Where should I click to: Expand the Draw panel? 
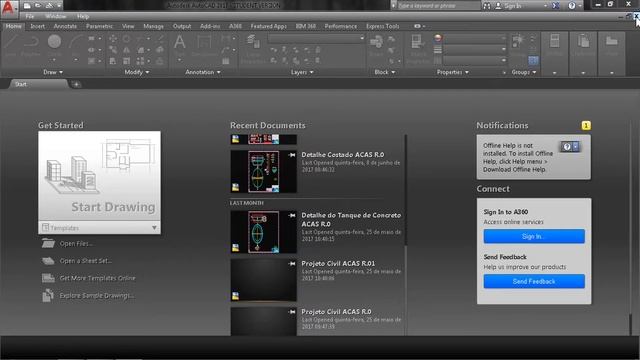(x=53, y=72)
